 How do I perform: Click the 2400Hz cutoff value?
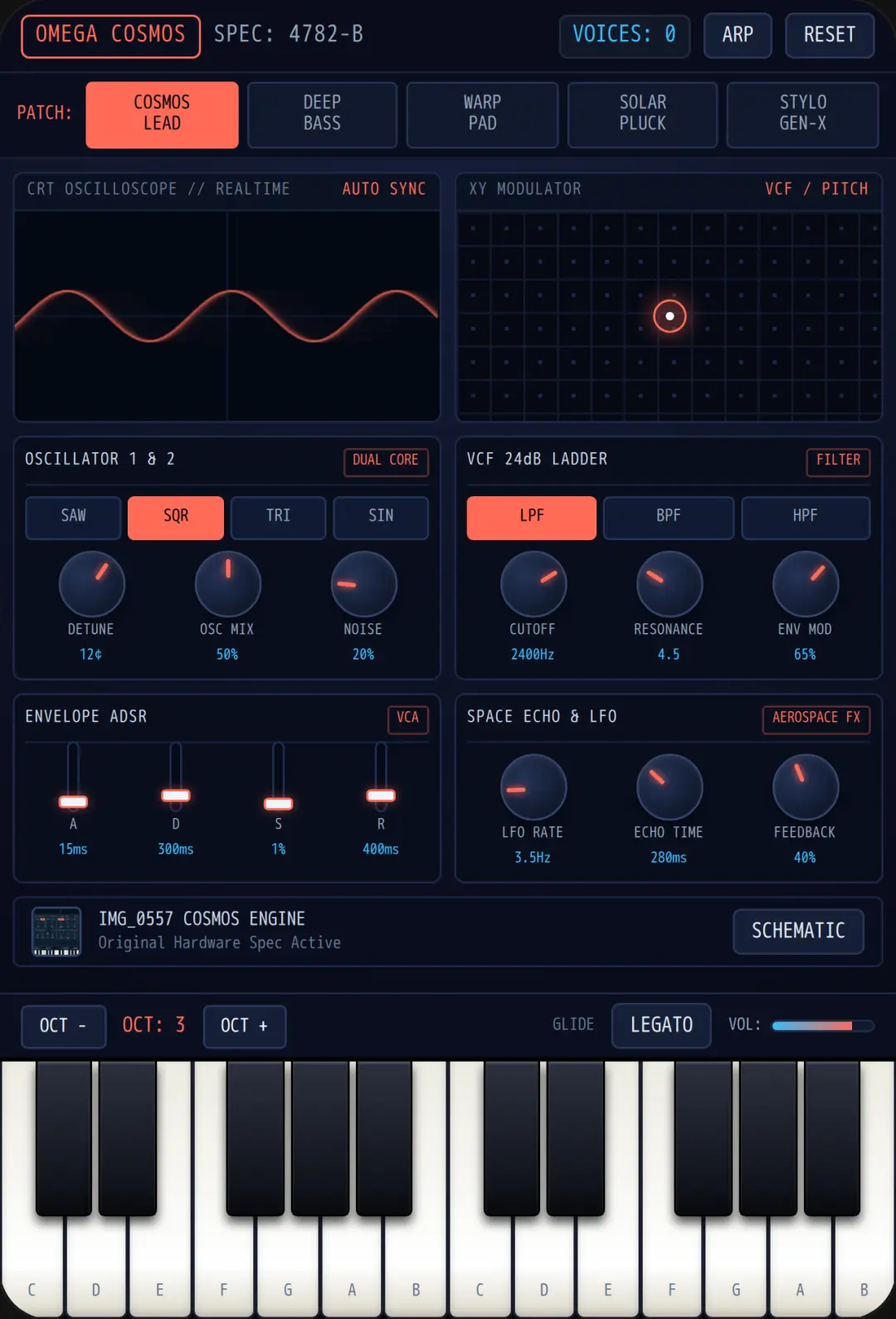tap(533, 655)
